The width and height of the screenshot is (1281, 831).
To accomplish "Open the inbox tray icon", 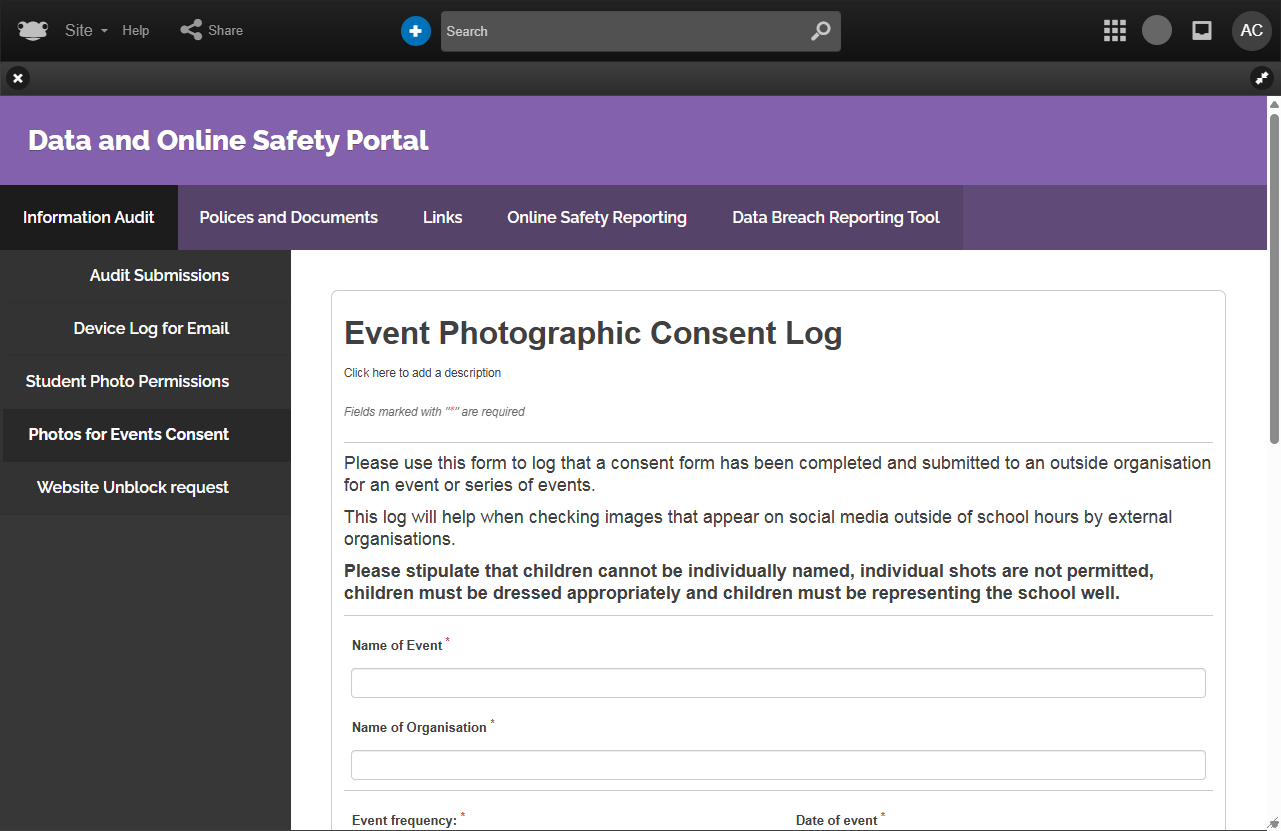I will click(1202, 31).
